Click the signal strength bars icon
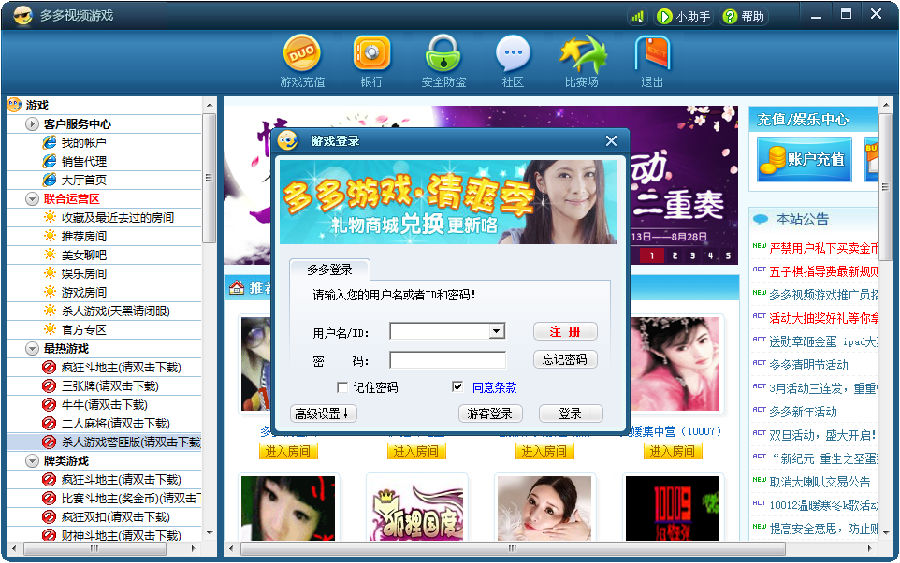The width and height of the screenshot is (900, 563). tap(637, 16)
